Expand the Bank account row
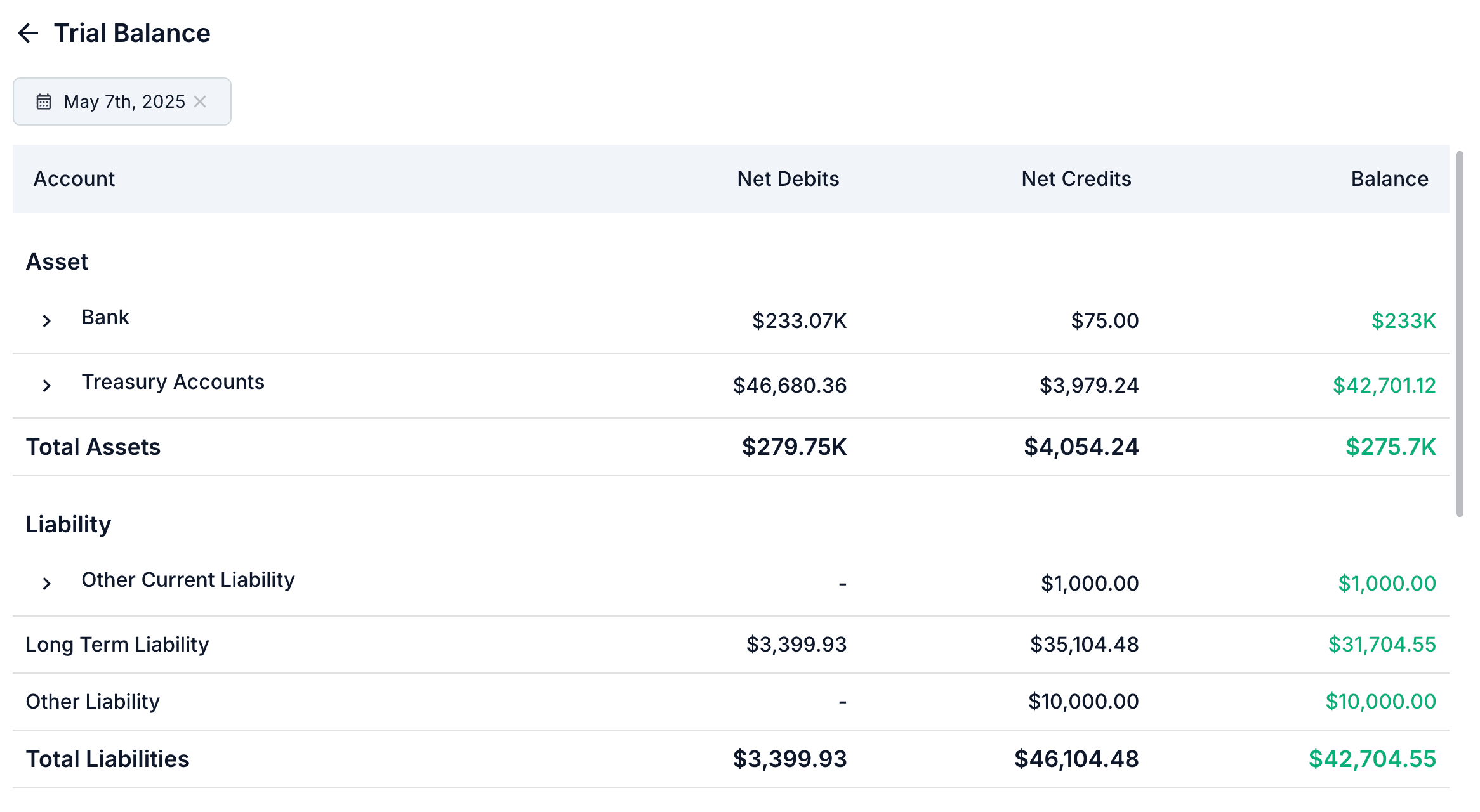This screenshot has width=1480, height=812. [46, 320]
